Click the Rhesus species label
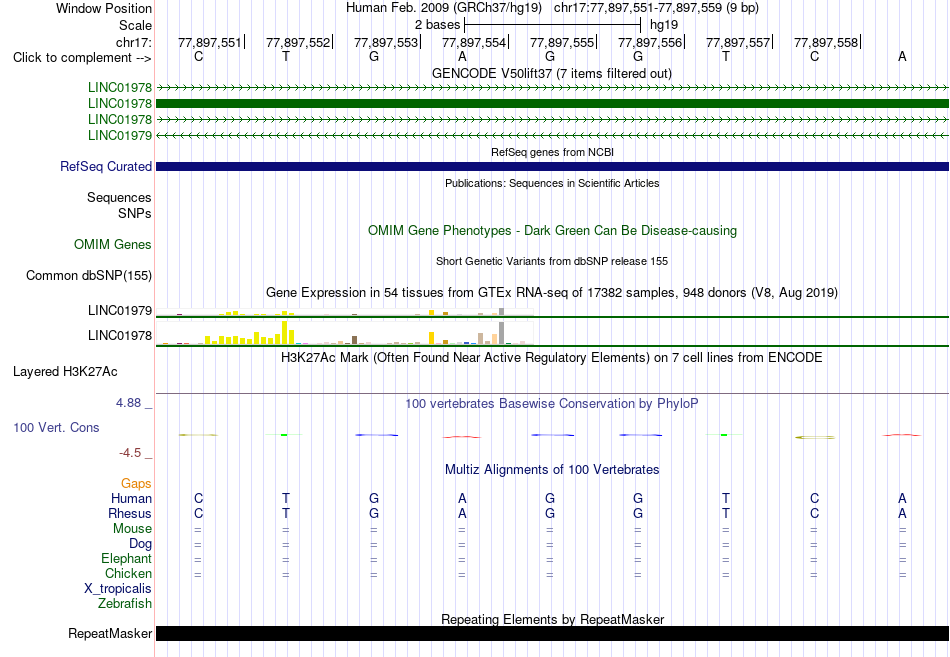 pyautogui.click(x=130, y=513)
